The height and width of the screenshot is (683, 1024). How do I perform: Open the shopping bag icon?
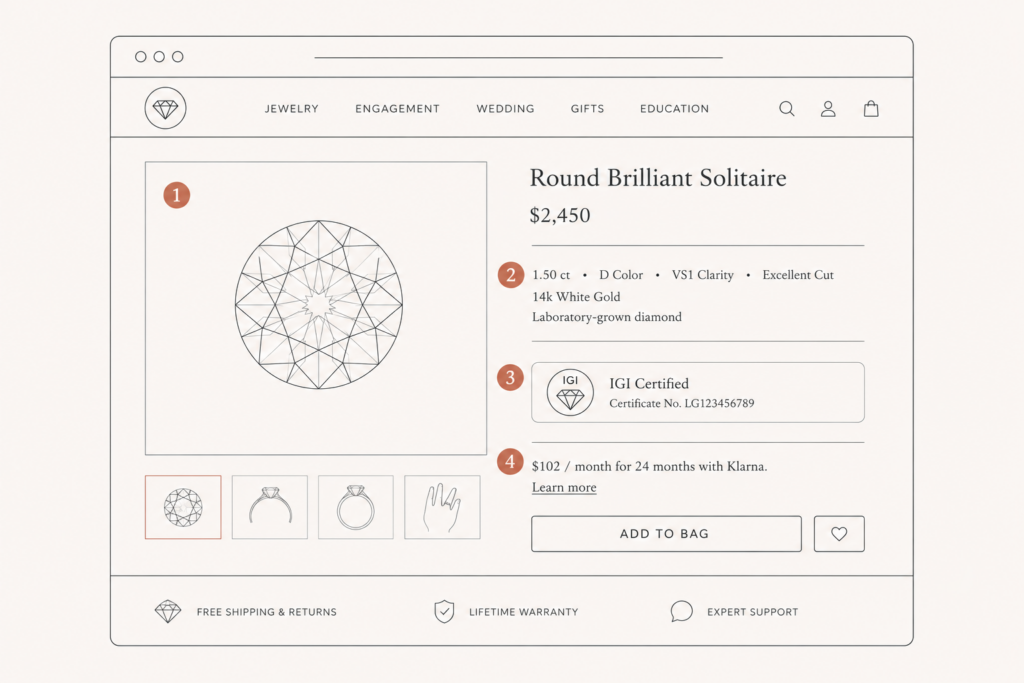pos(871,108)
